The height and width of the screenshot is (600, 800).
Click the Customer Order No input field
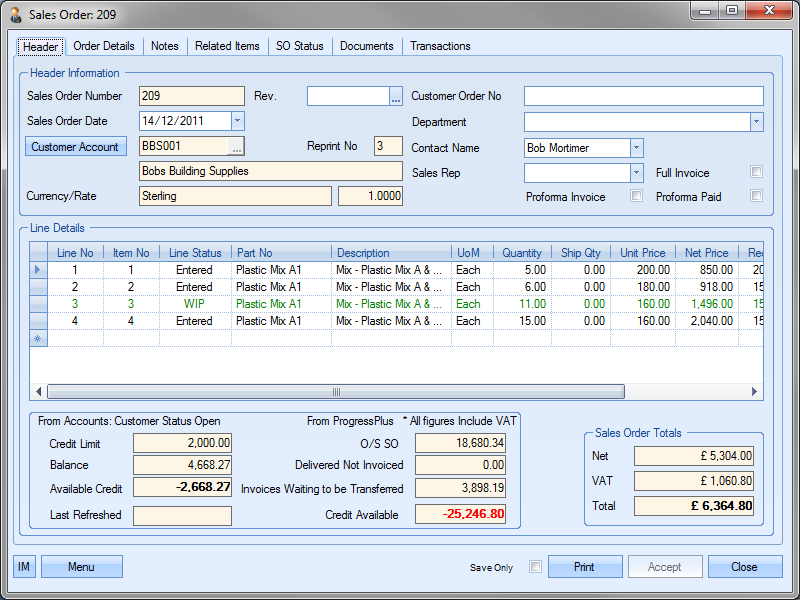pos(643,96)
